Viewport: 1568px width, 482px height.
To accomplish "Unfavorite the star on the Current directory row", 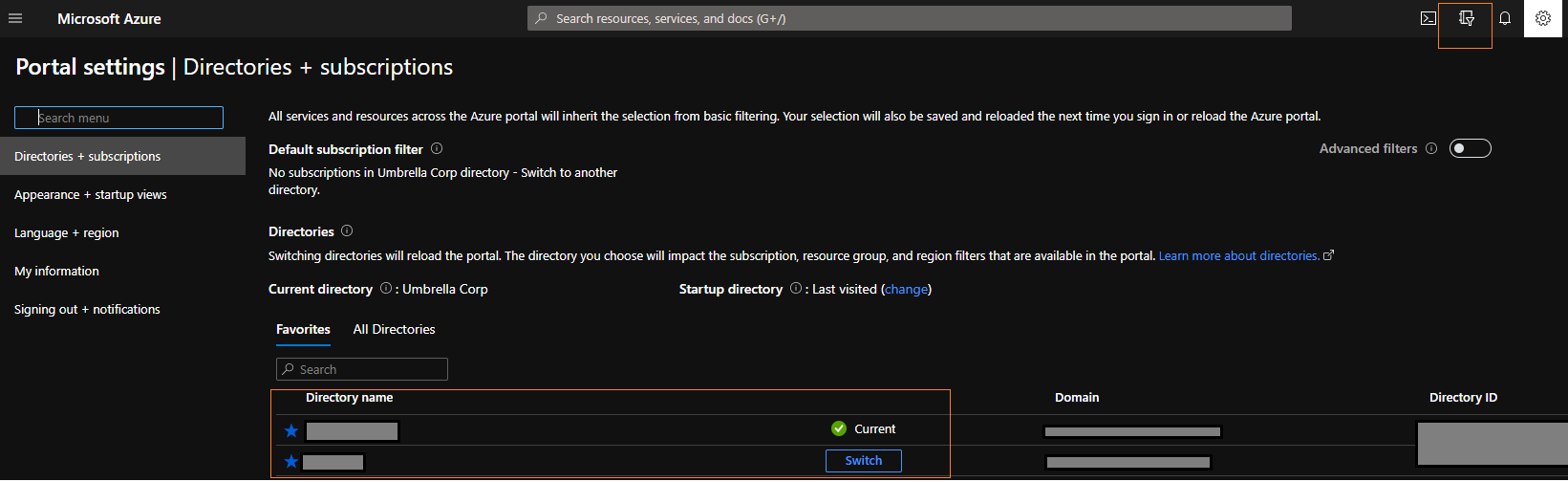I will [291, 430].
